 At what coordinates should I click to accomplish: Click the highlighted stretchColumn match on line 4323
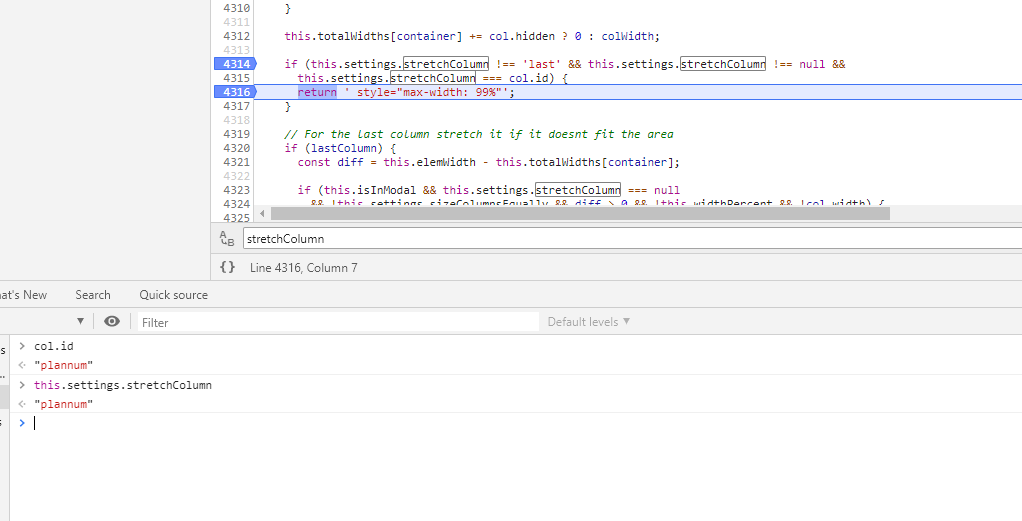(x=577, y=190)
